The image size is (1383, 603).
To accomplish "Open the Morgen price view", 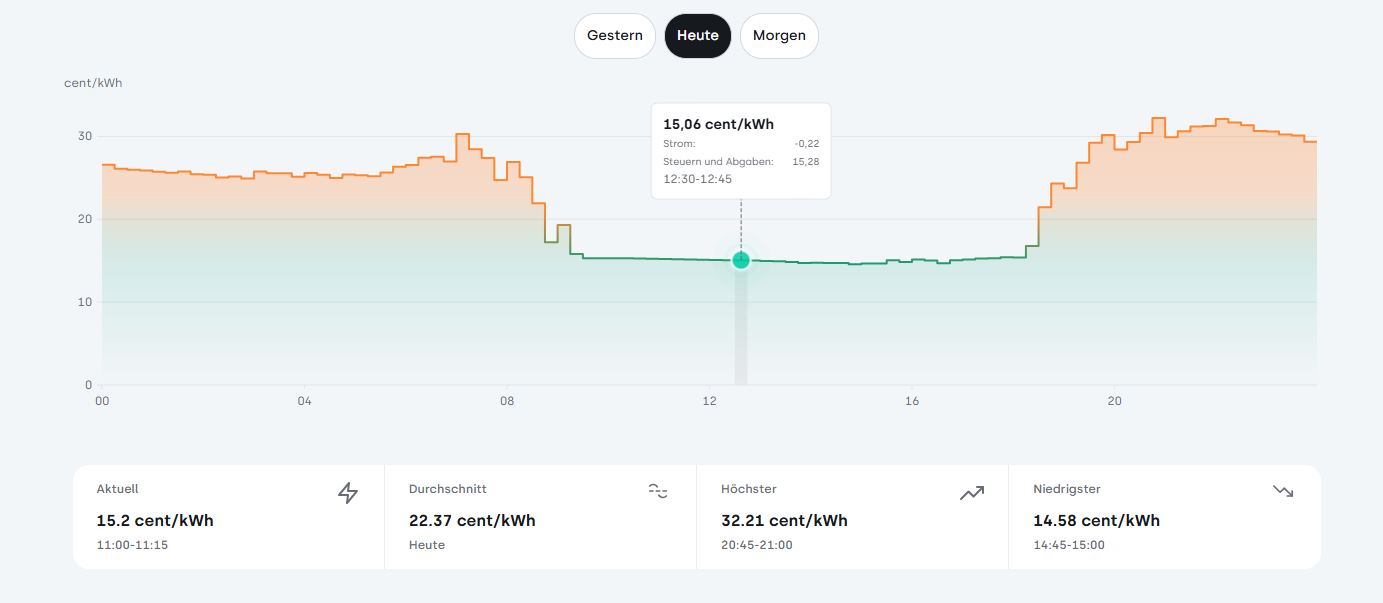I will tap(779, 36).
